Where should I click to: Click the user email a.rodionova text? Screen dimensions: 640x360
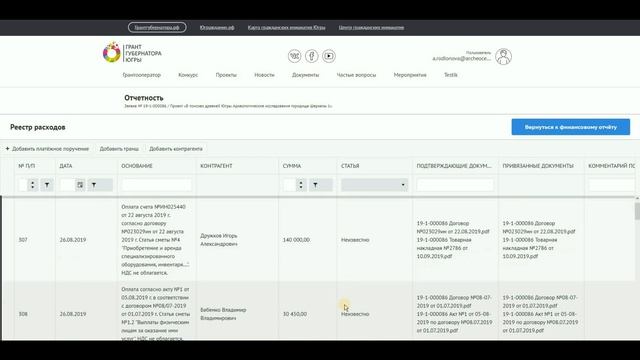point(462,59)
